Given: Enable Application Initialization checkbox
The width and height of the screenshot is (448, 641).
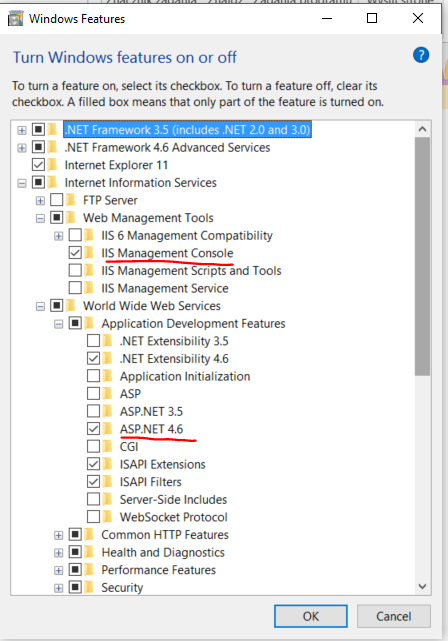Looking at the screenshot, I should coord(93,376).
